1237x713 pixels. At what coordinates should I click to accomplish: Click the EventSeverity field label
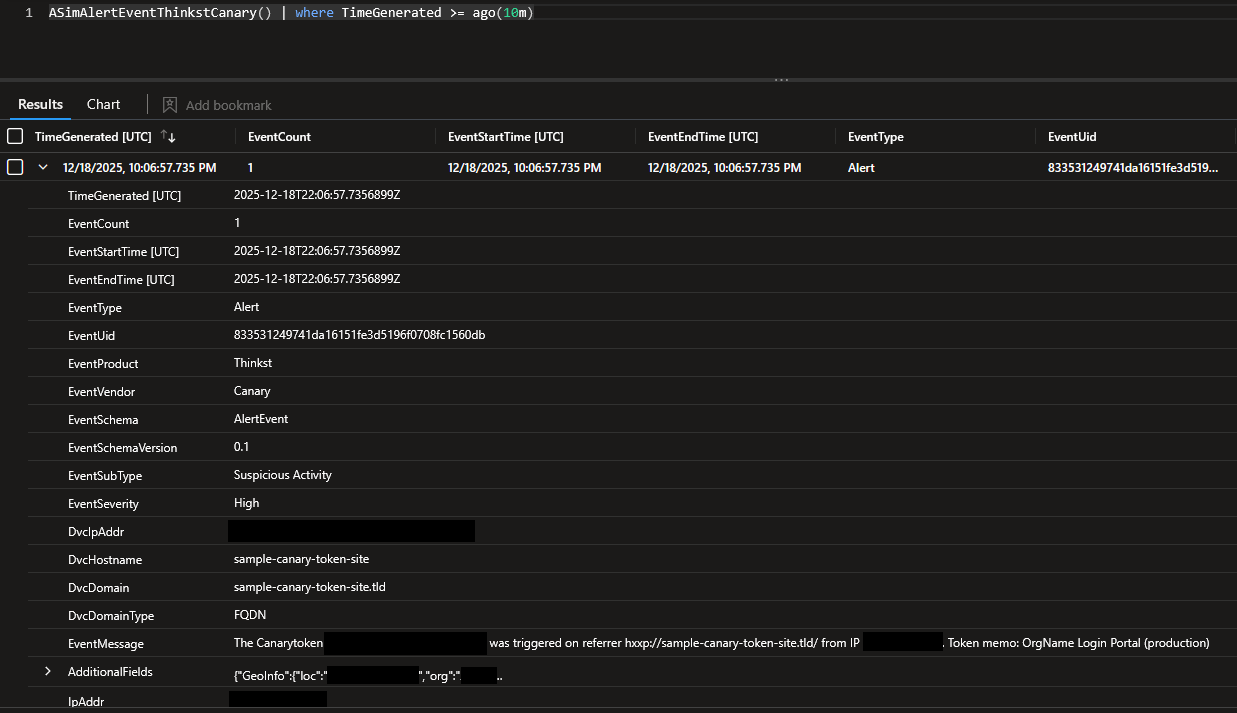point(103,504)
